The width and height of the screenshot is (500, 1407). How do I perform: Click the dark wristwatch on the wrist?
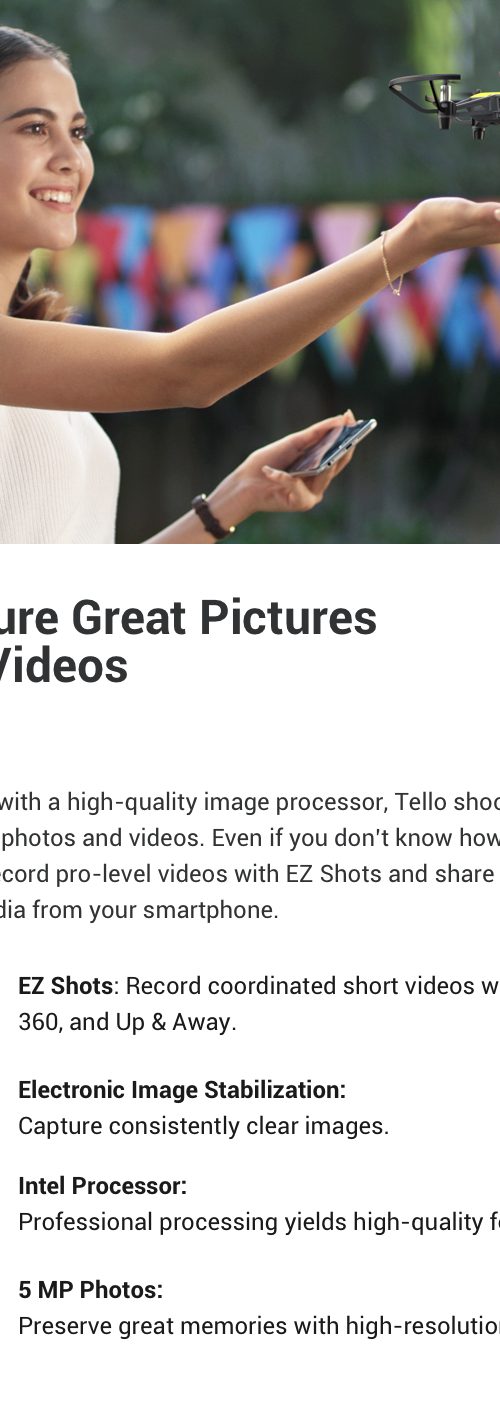[212, 517]
